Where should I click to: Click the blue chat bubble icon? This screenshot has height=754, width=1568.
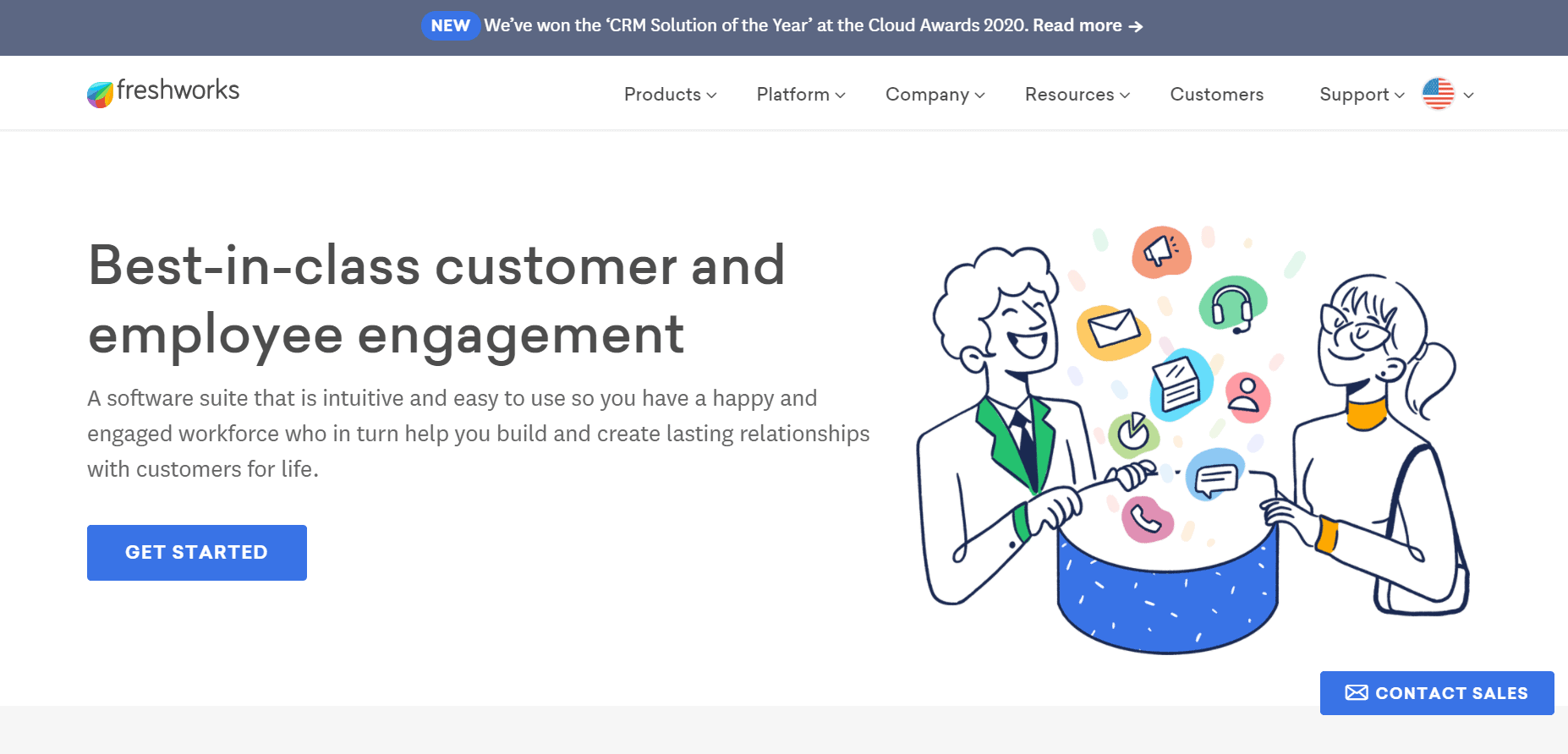[x=1216, y=476]
